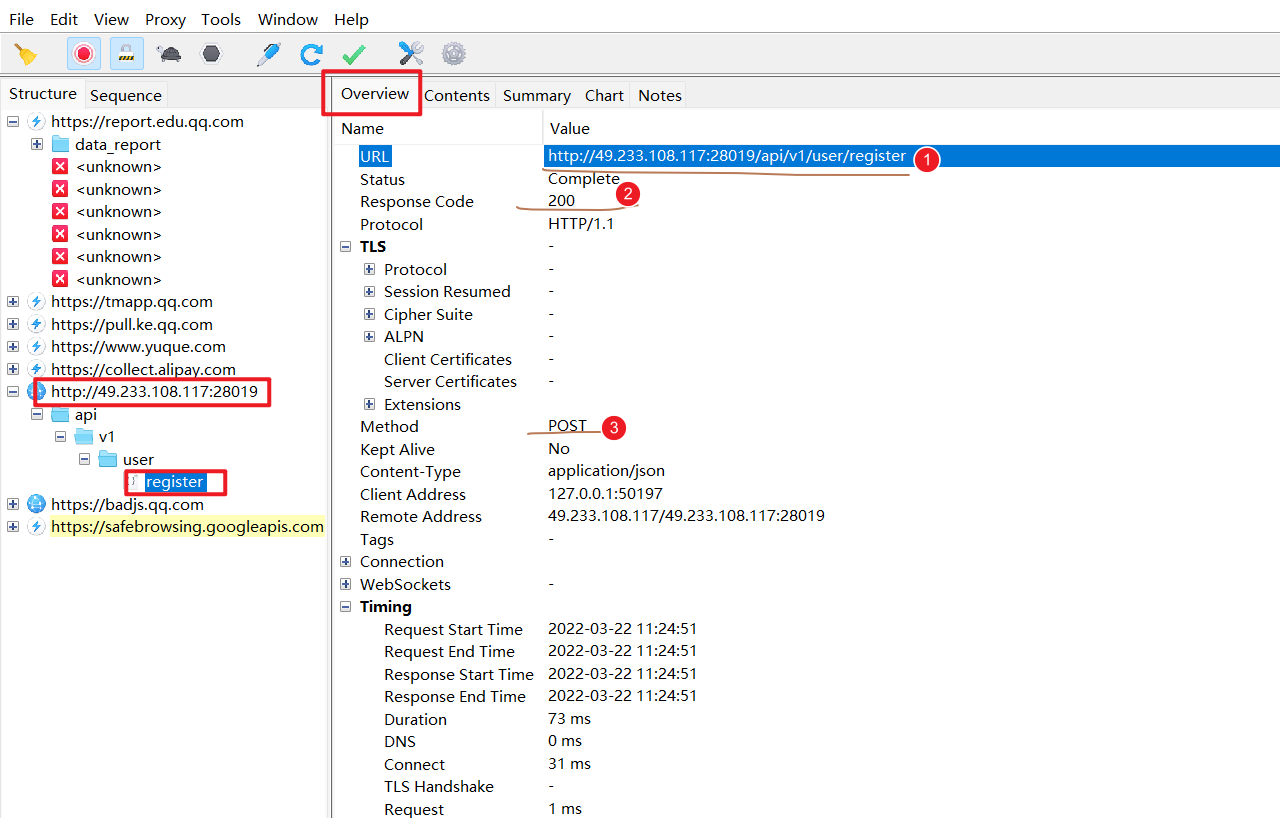Screen dimensions: 1280x818
Task: Collapse the Timing section
Action: [x=346, y=607]
